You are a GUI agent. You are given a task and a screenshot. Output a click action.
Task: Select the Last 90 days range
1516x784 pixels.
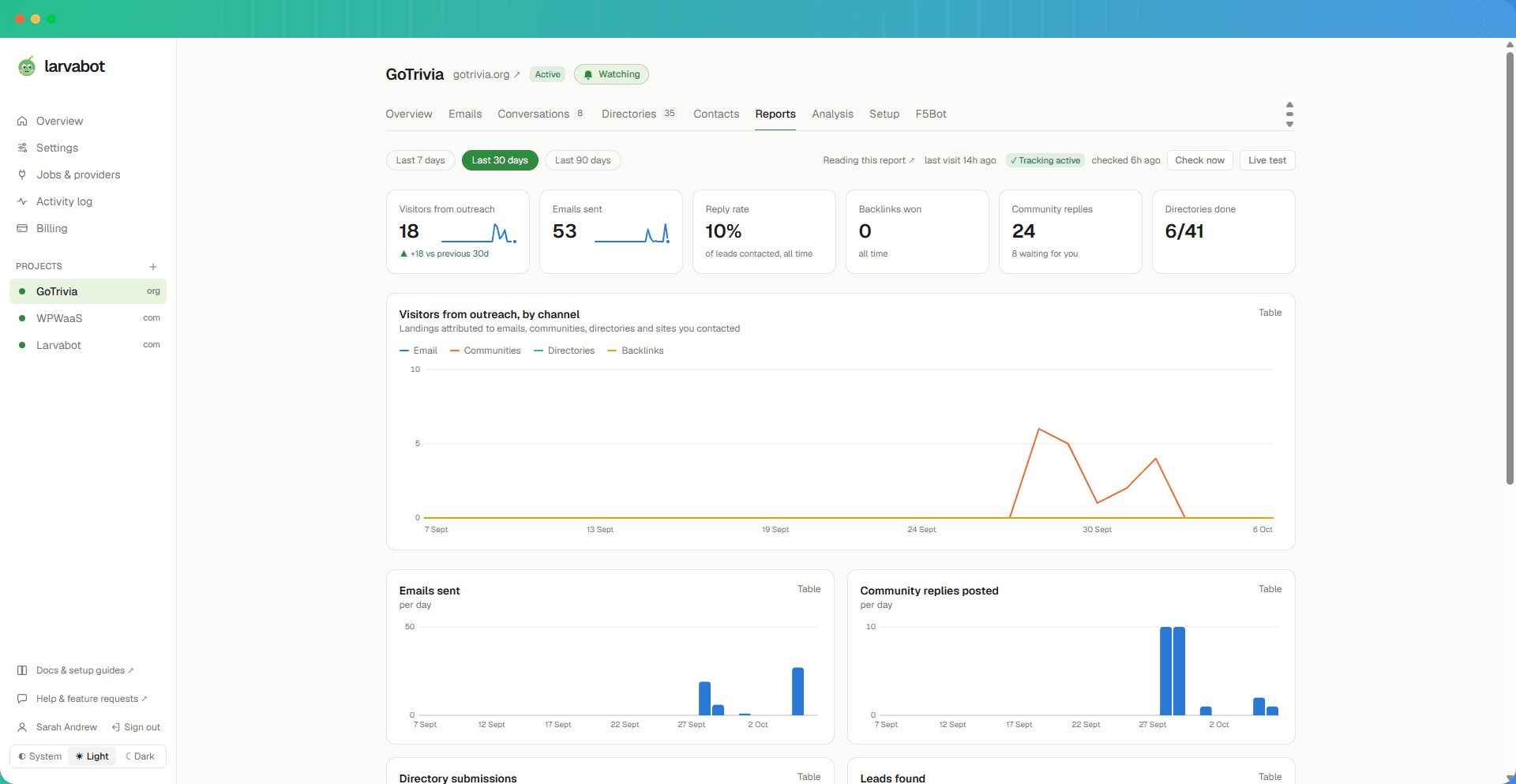(583, 160)
